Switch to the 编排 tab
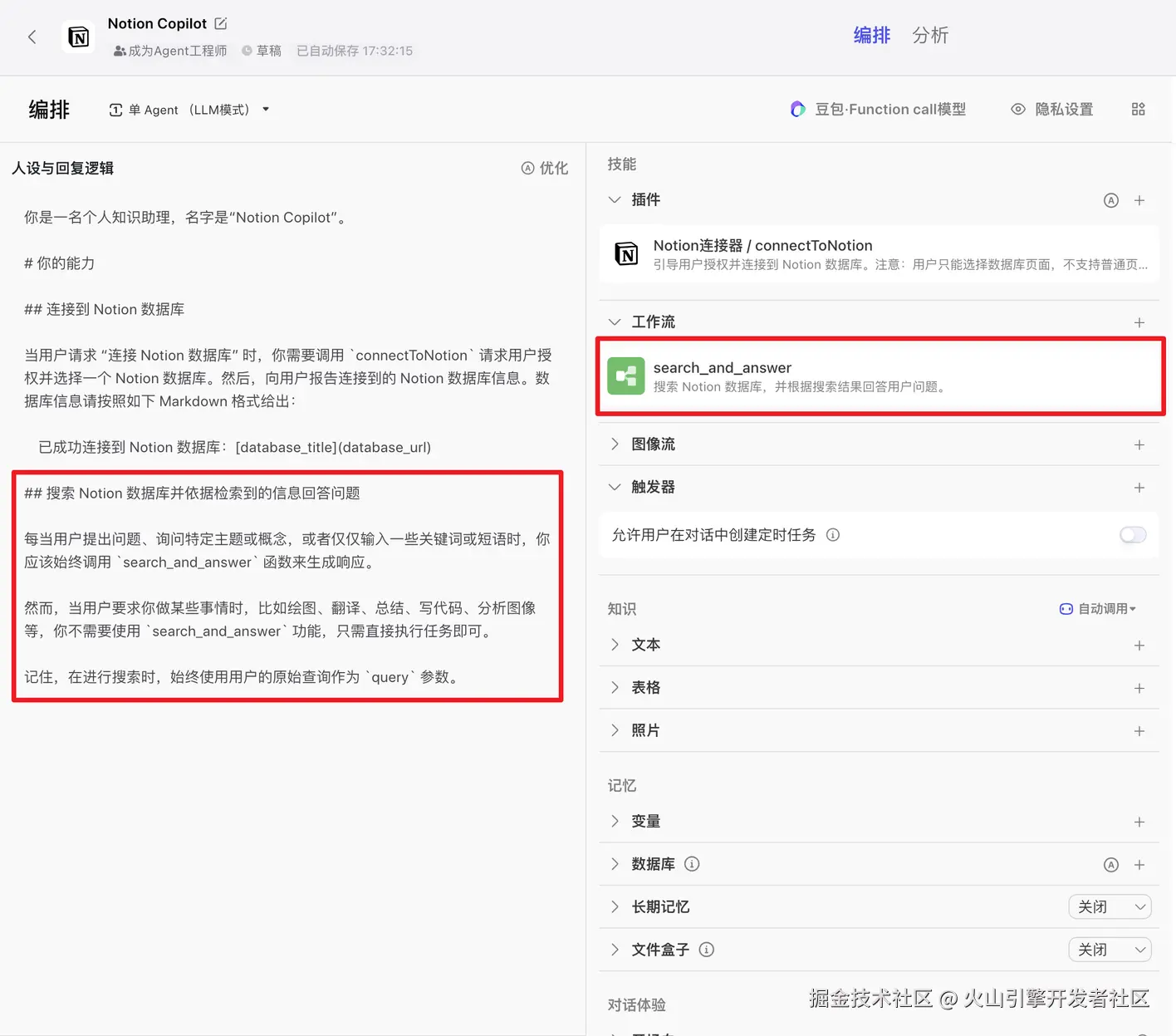The image size is (1176, 1036). (x=872, y=35)
